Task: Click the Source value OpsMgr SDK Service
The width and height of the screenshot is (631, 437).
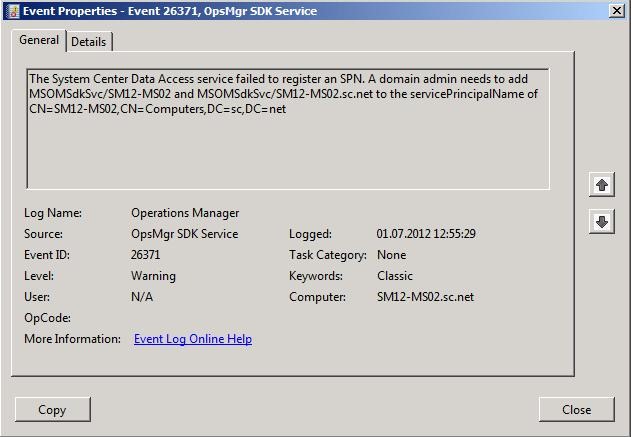Action: 184,234
